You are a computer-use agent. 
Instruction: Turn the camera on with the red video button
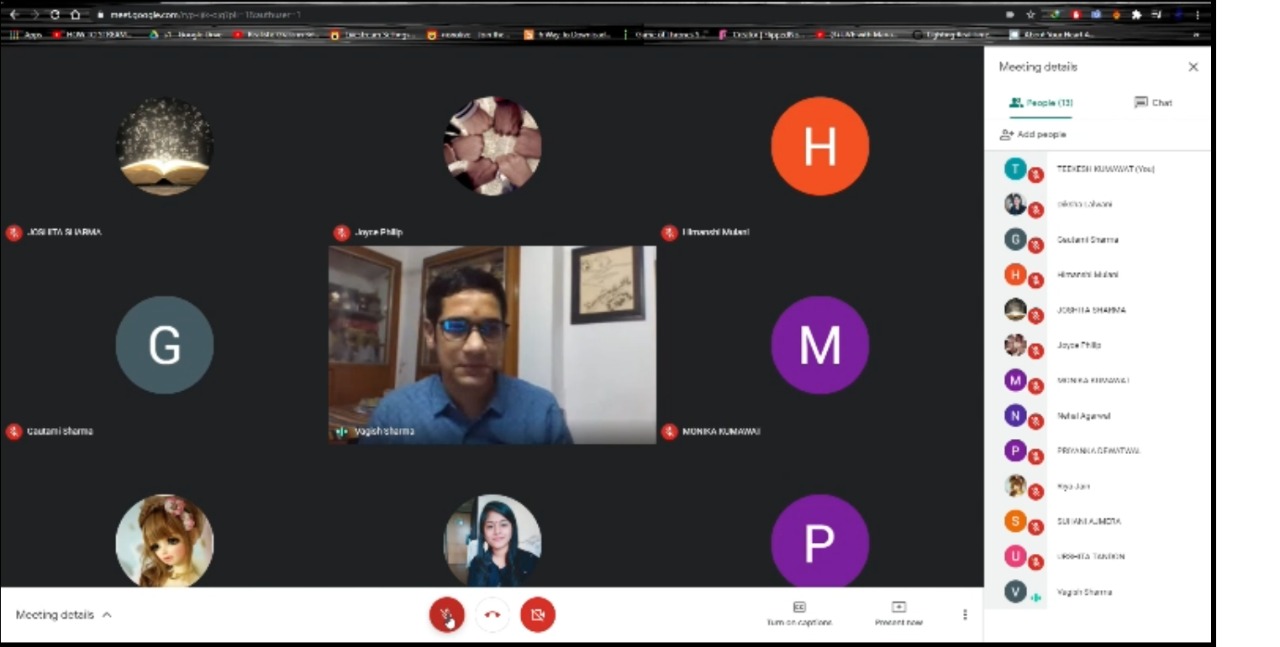[x=538, y=615]
